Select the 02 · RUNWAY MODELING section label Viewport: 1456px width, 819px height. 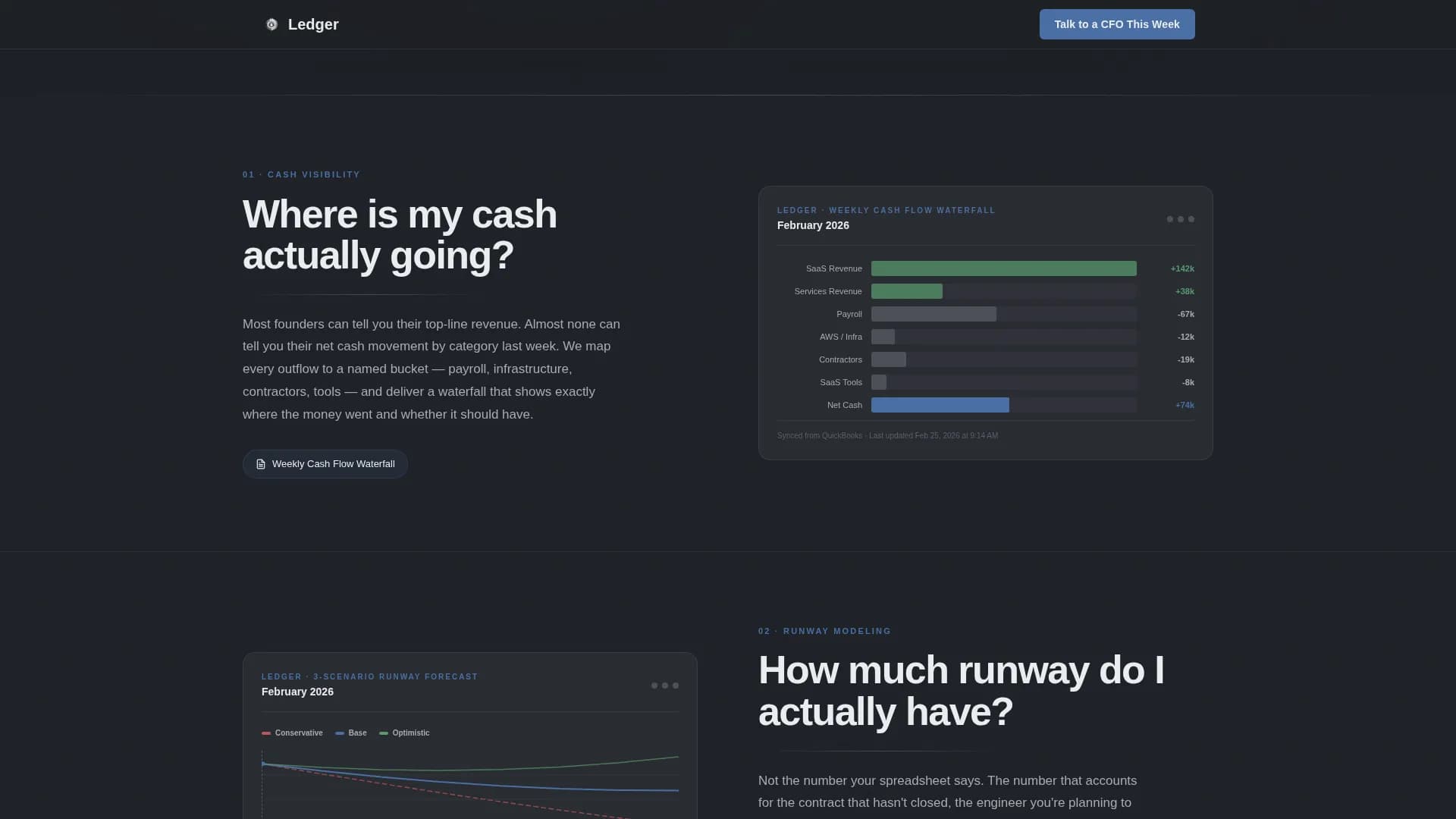coord(824,630)
